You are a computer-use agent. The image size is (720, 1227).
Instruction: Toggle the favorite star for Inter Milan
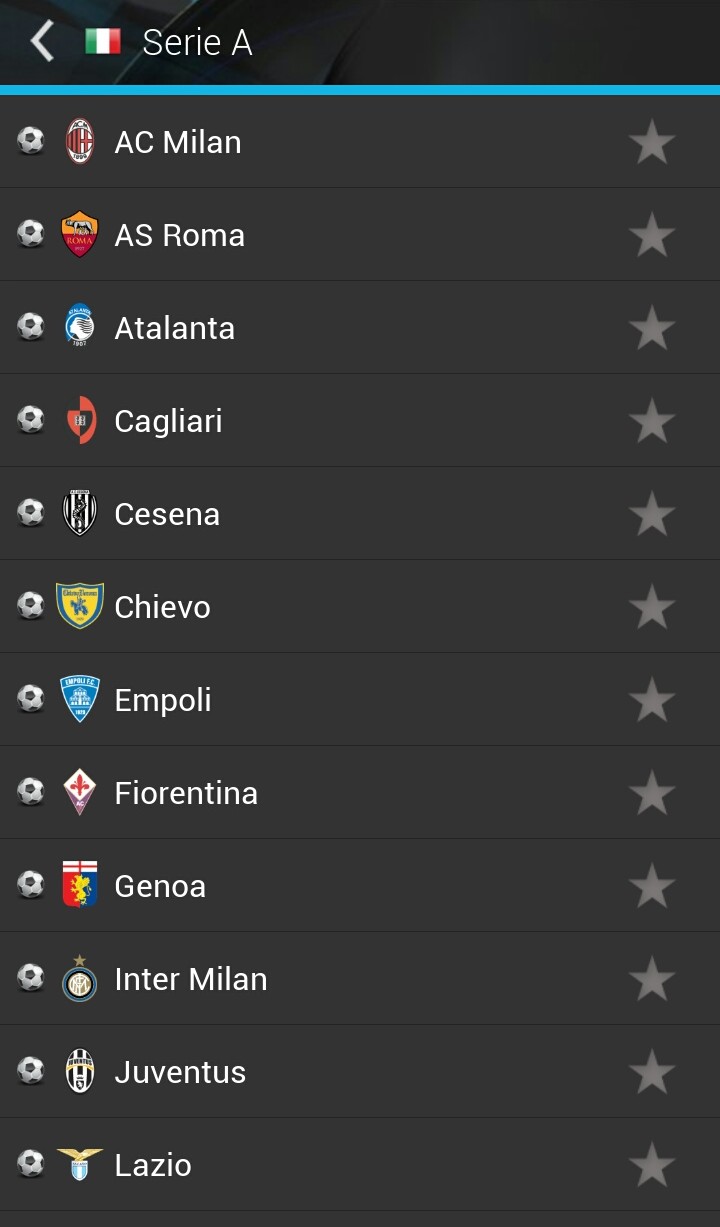pos(652,979)
